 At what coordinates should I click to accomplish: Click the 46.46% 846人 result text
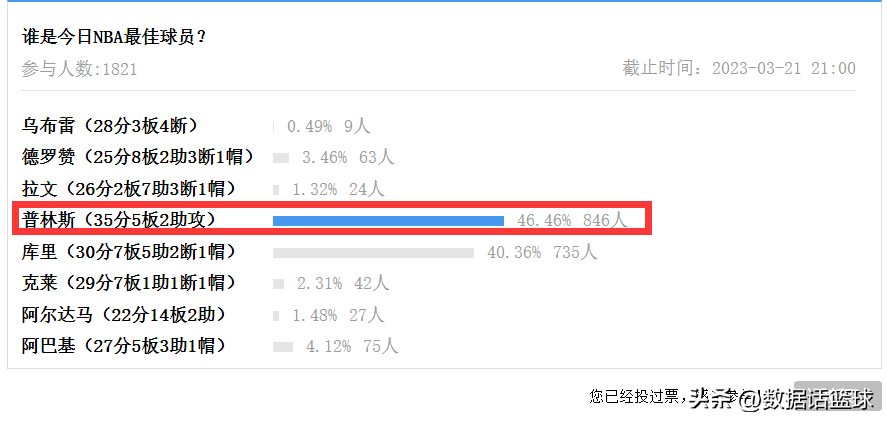tap(572, 220)
